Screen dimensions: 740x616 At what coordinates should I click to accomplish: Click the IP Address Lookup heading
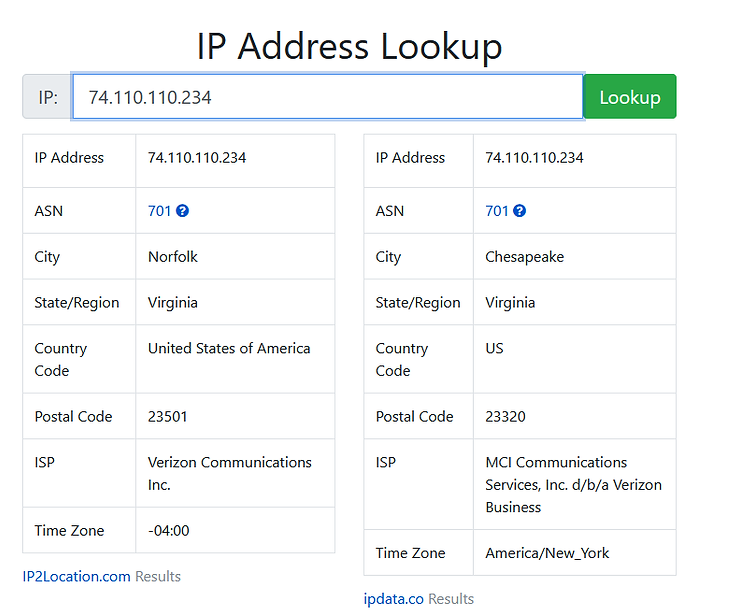(349, 46)
